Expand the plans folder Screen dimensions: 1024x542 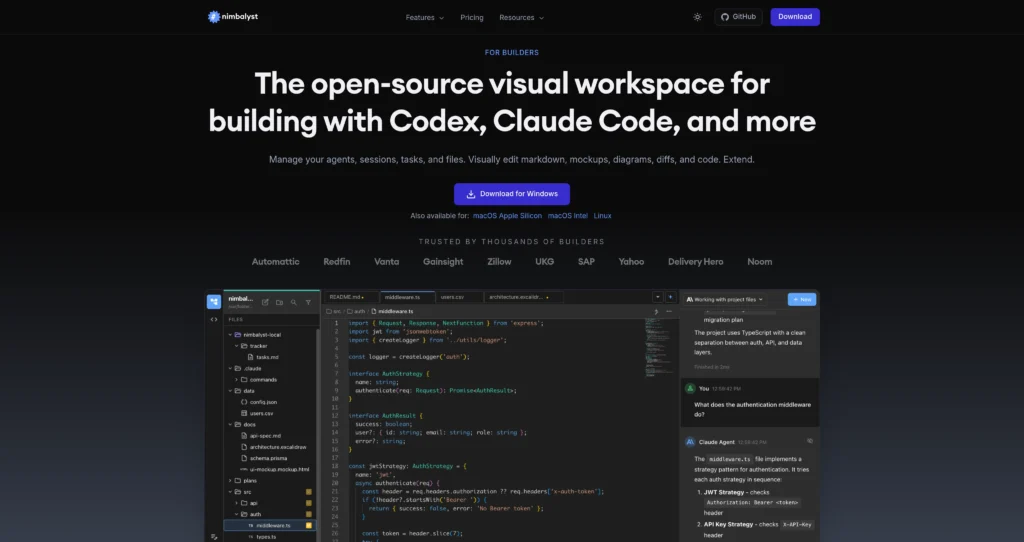[x=231, y=481]
